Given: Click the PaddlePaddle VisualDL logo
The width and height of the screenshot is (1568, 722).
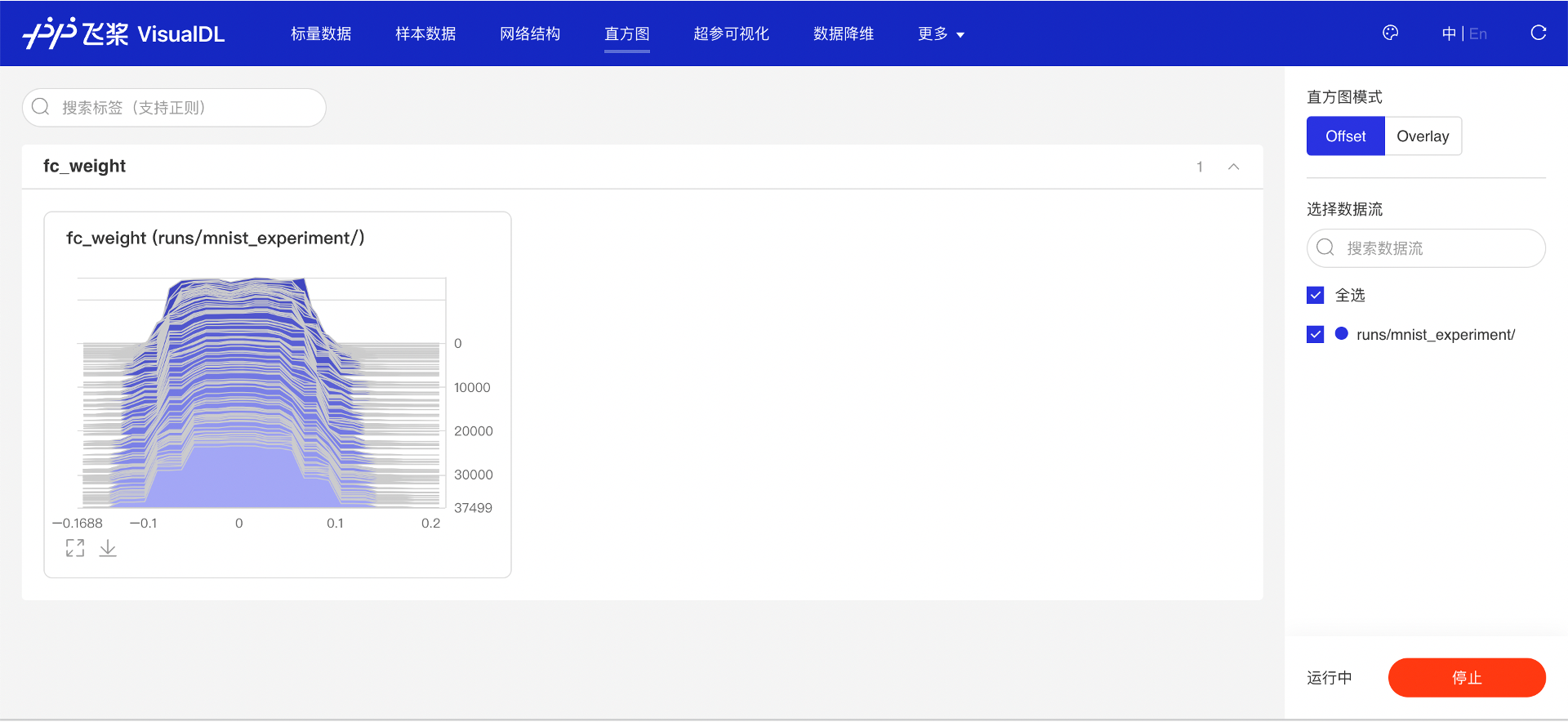Looking at the screenshot, I should tap(123, 33).
